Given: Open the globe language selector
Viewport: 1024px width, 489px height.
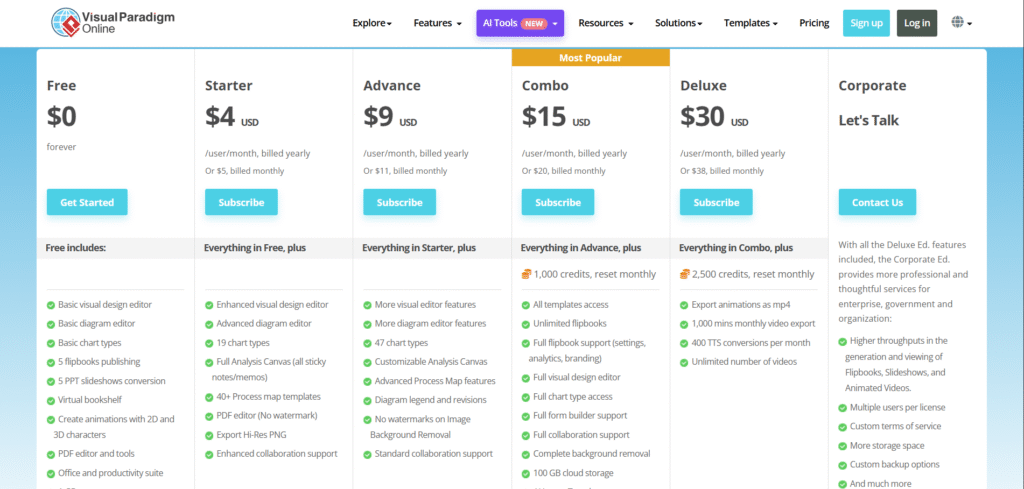Looking at the screenshot, I should point(961,23).
